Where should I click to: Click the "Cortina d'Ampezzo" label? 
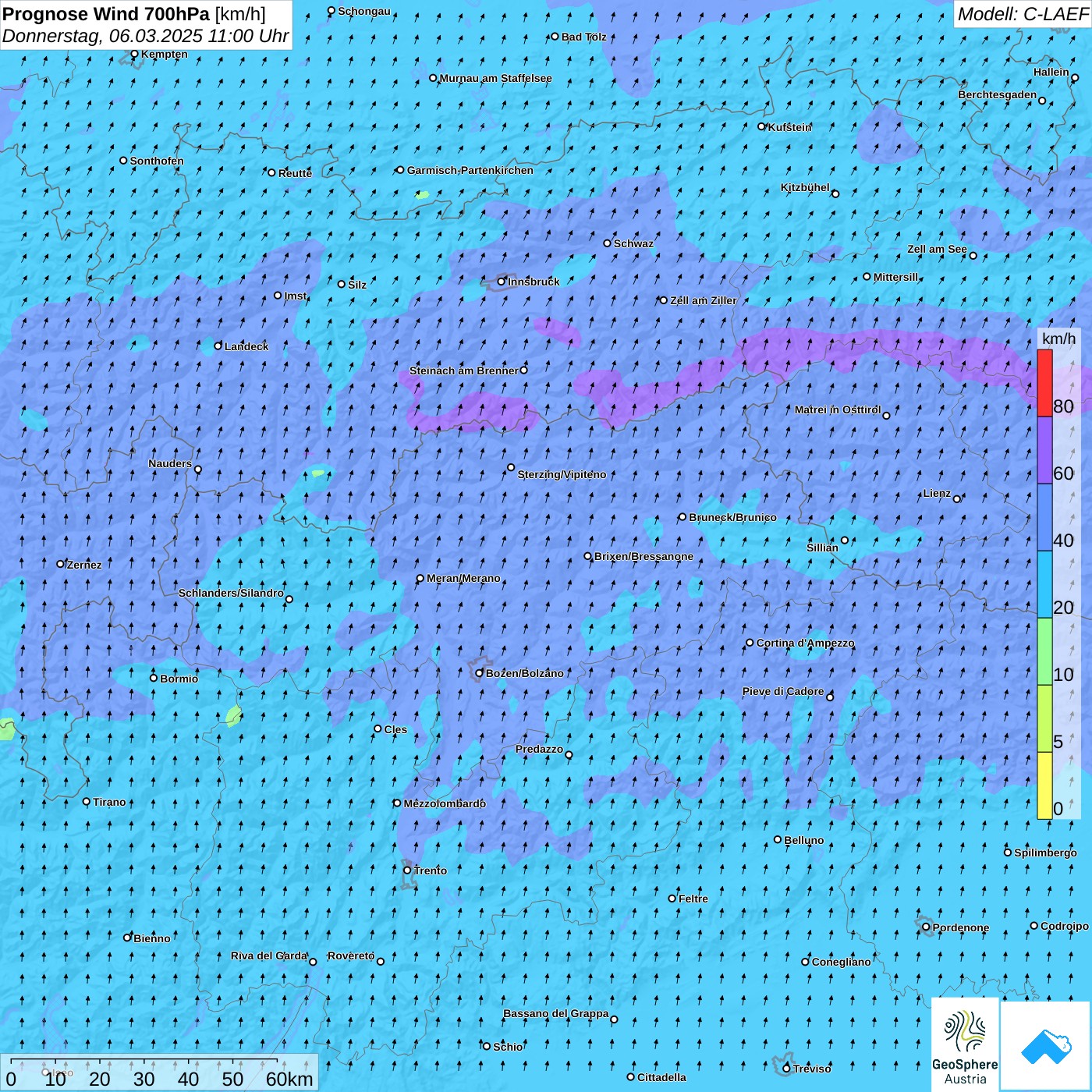(805, 643)
